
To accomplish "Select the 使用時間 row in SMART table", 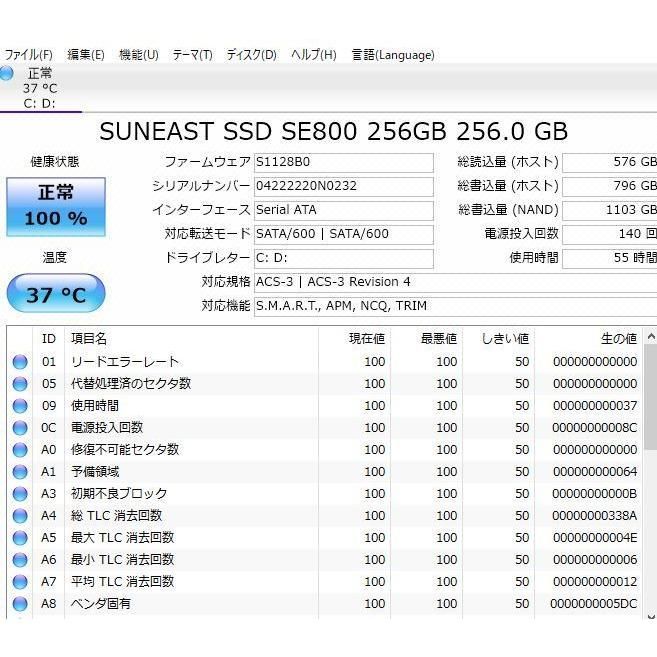I will [x=95, y=406].
